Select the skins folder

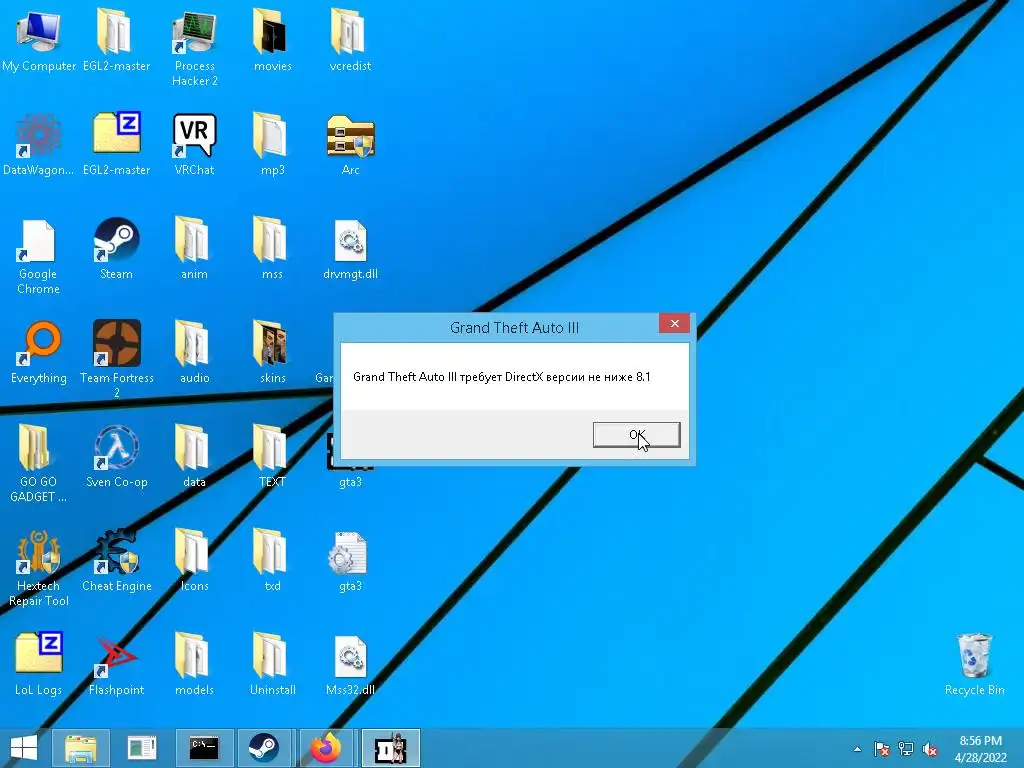[x=272, y=351]
